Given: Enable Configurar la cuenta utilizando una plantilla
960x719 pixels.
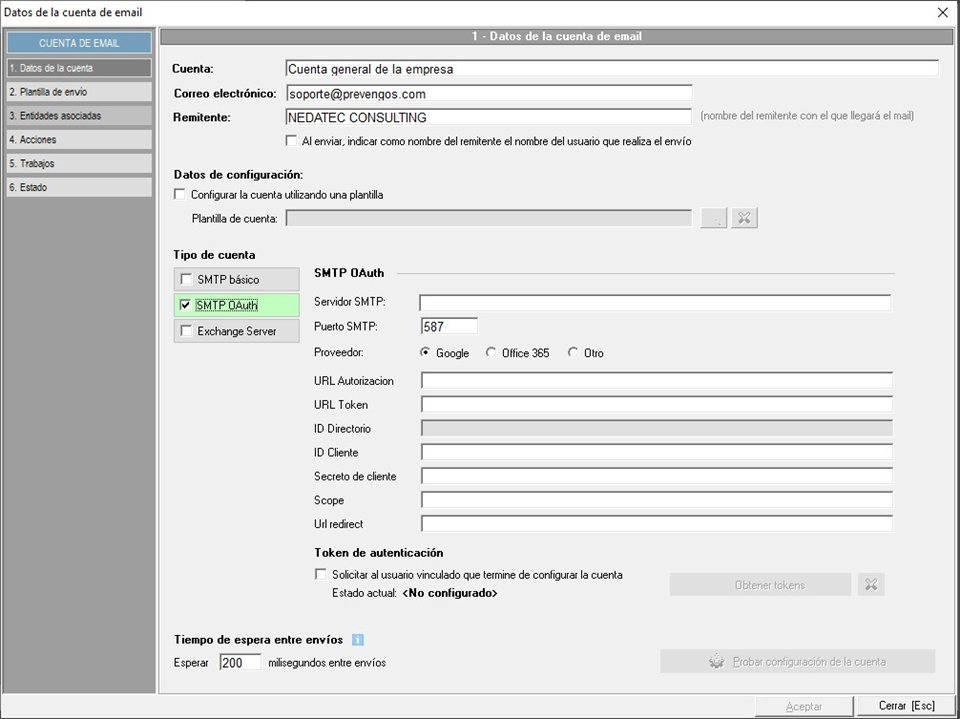Looking at the screenshot, I should point(180,195).
